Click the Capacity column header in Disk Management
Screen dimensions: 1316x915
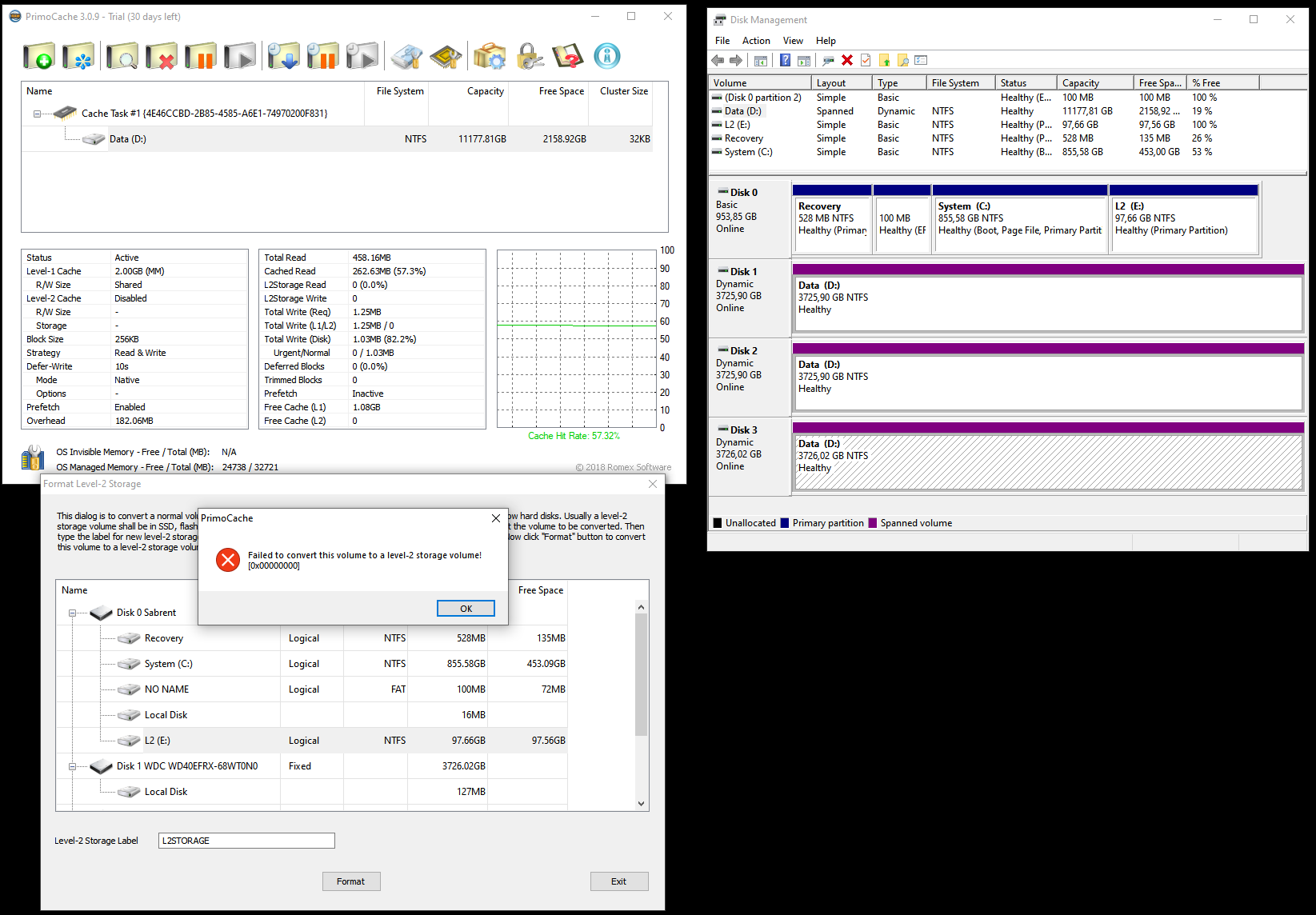(1095, 83)
